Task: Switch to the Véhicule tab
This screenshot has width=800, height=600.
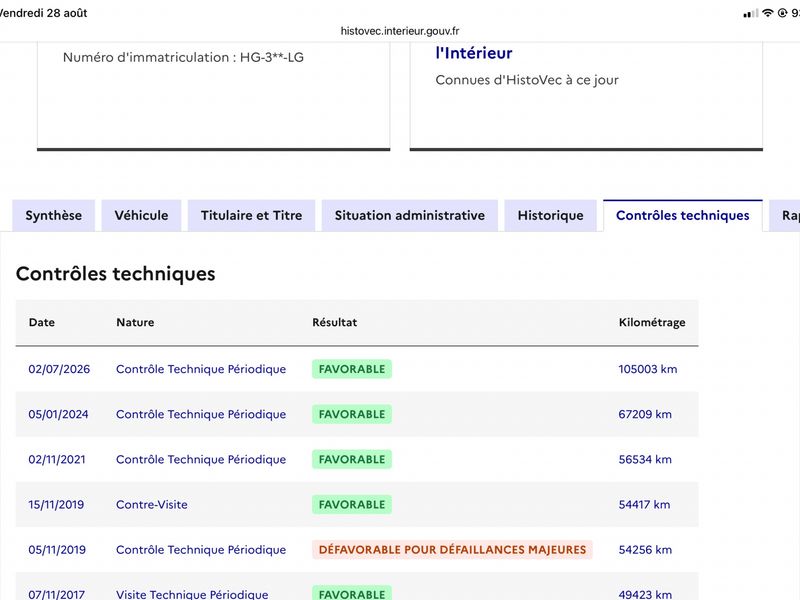Action: click(x=141, y=215)
